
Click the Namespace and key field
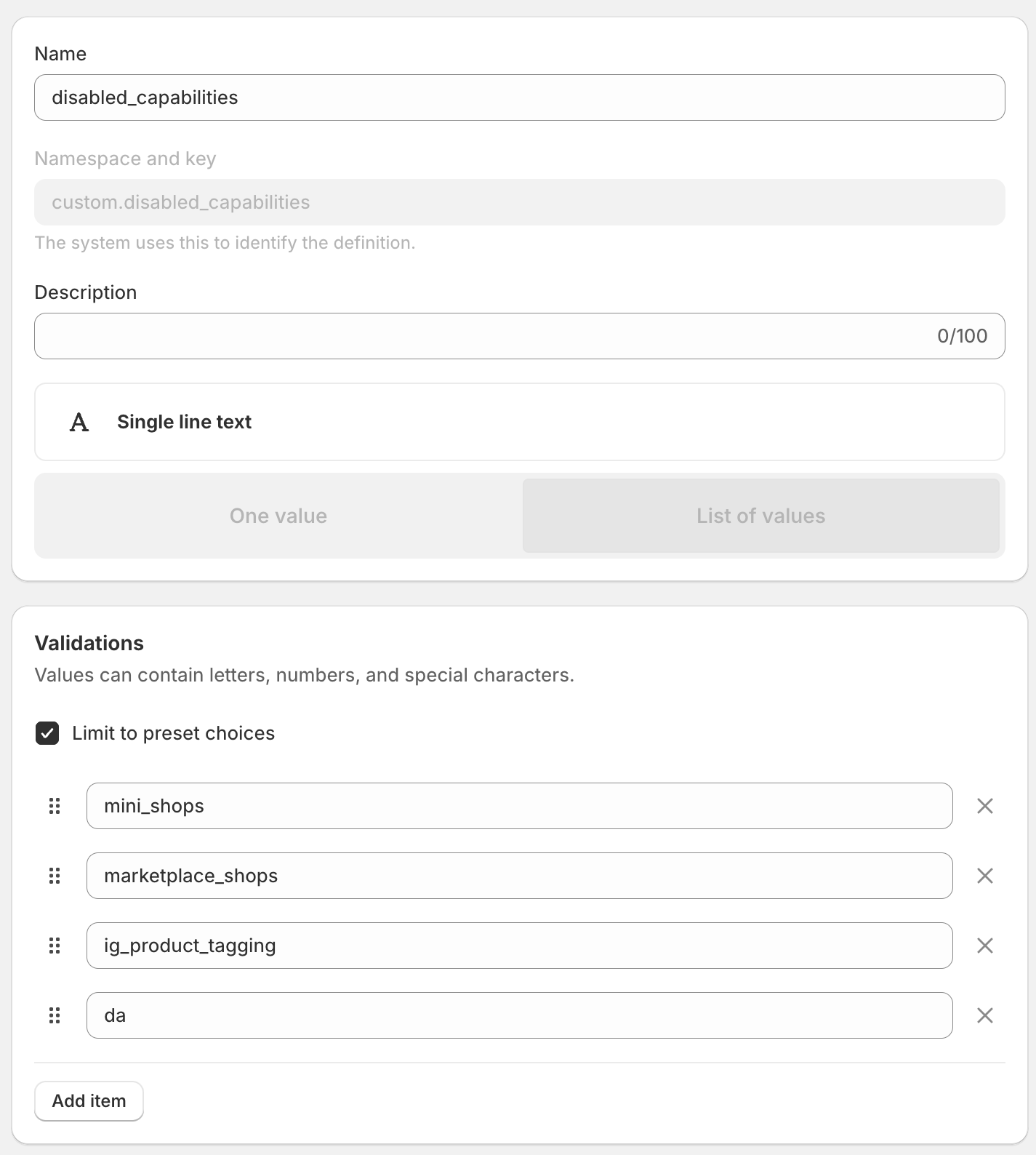click(520, 202)
